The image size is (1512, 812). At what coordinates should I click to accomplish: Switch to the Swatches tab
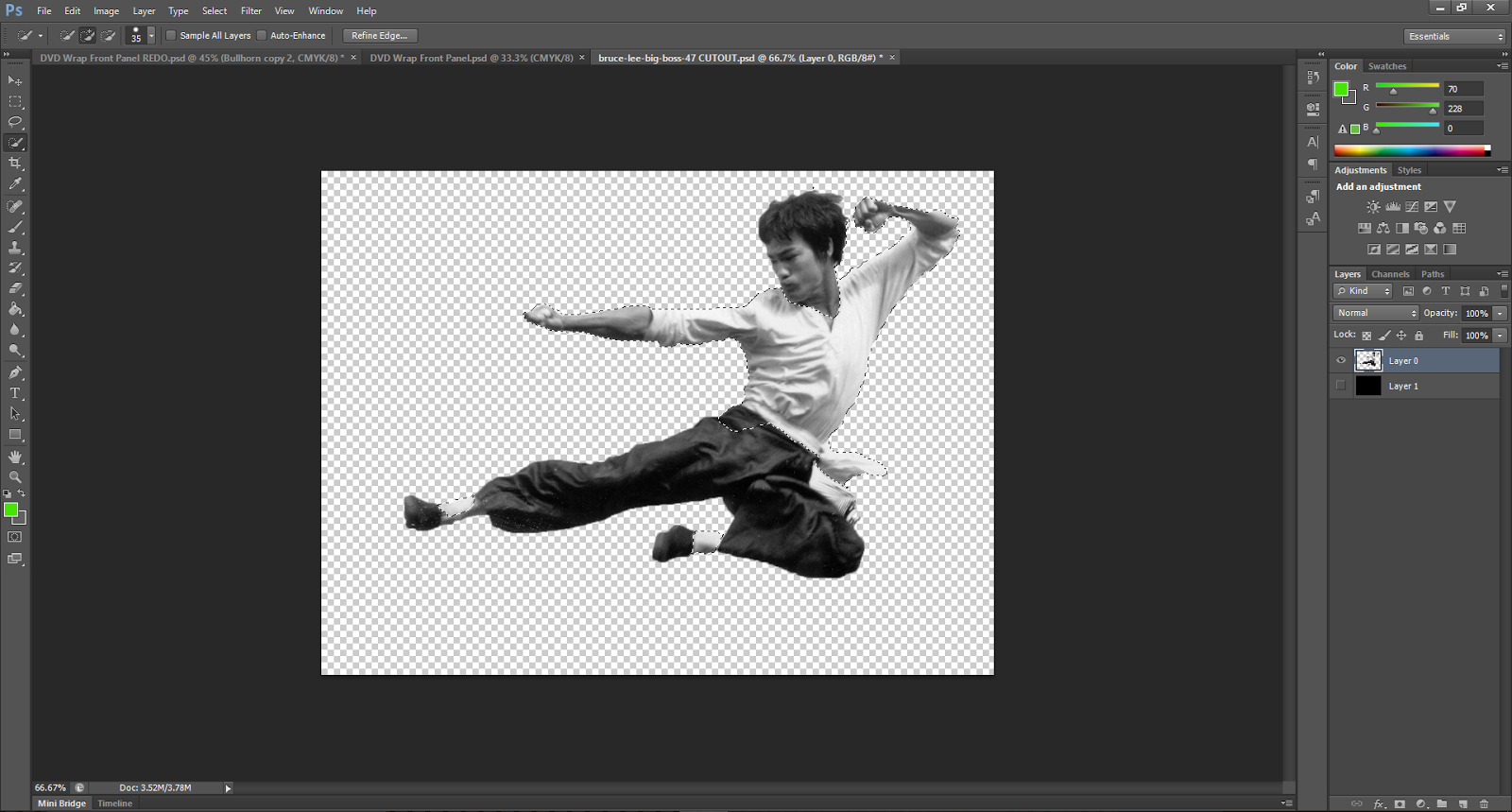(1387, 66)
